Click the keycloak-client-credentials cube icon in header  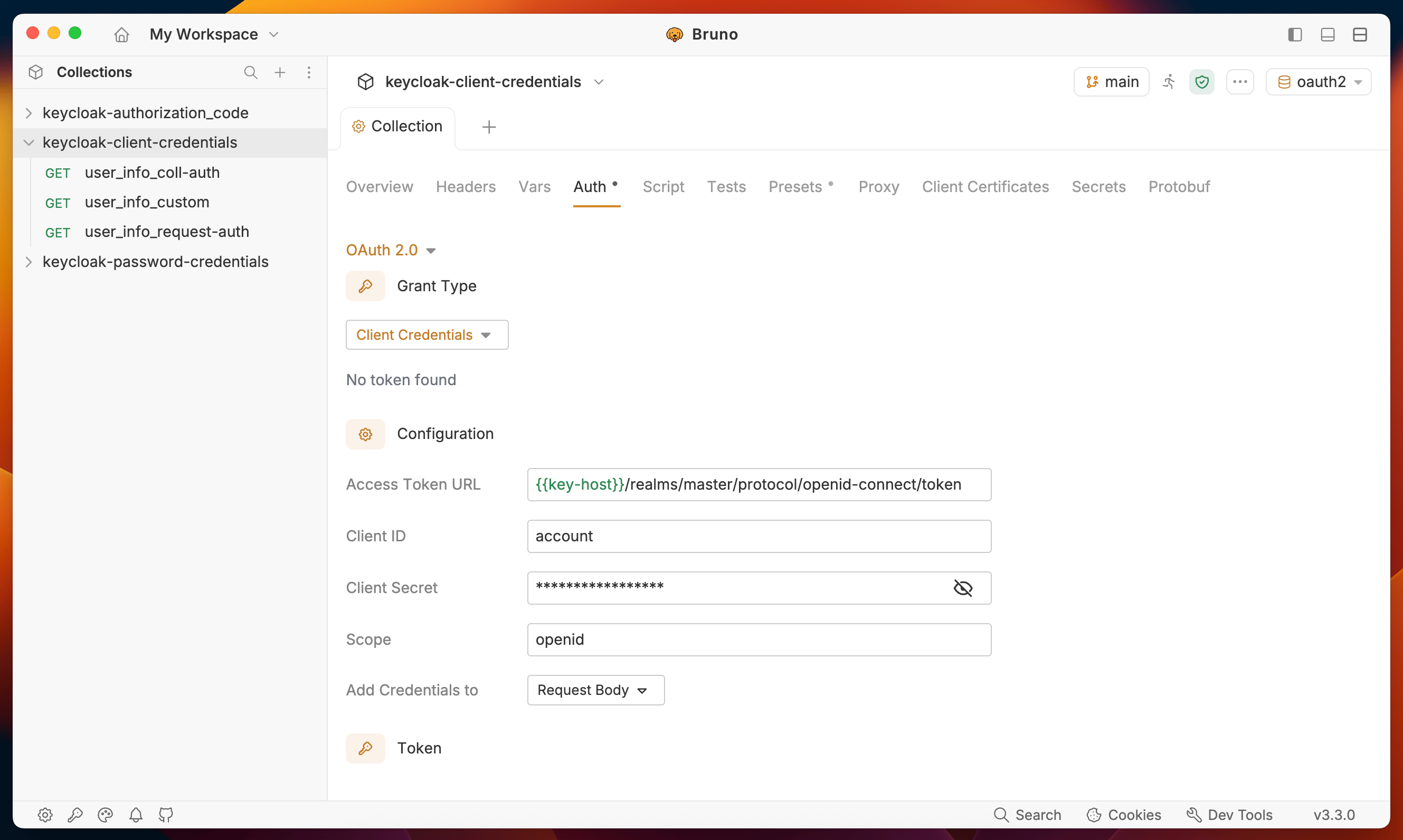365,82
